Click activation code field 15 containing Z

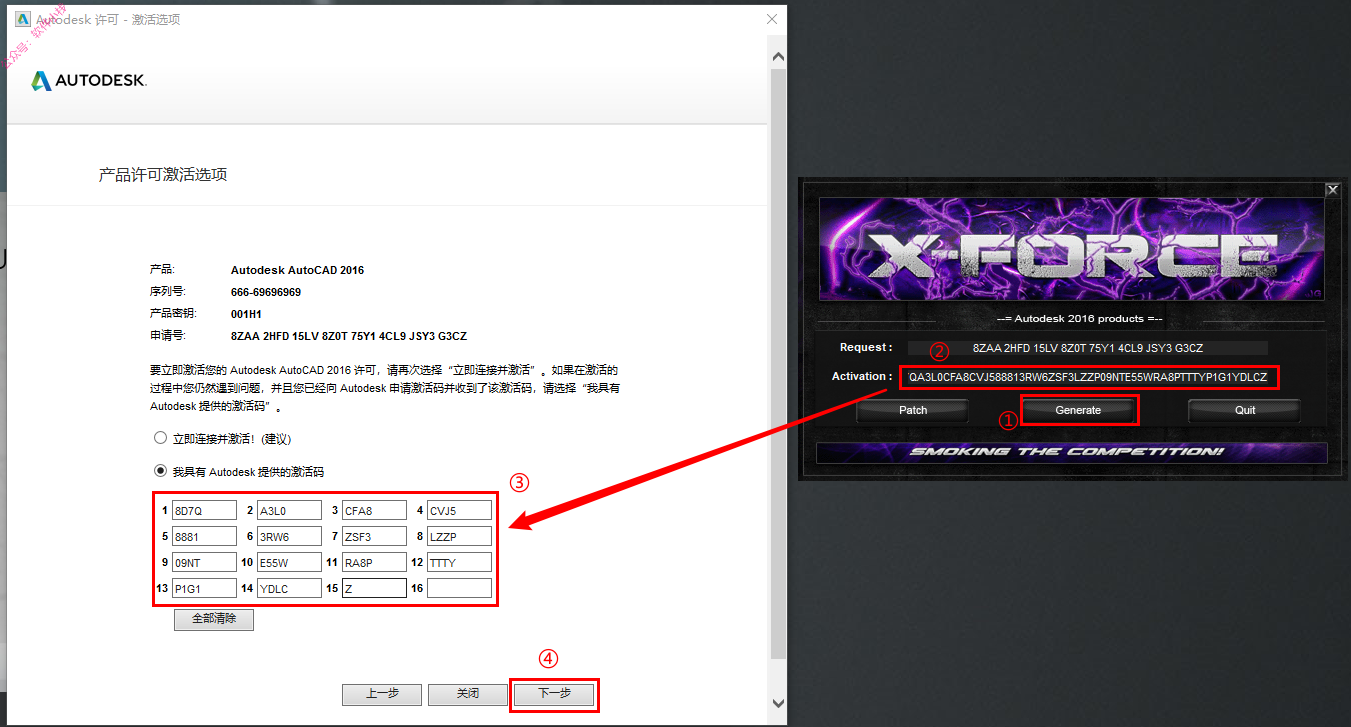[374, 588]
